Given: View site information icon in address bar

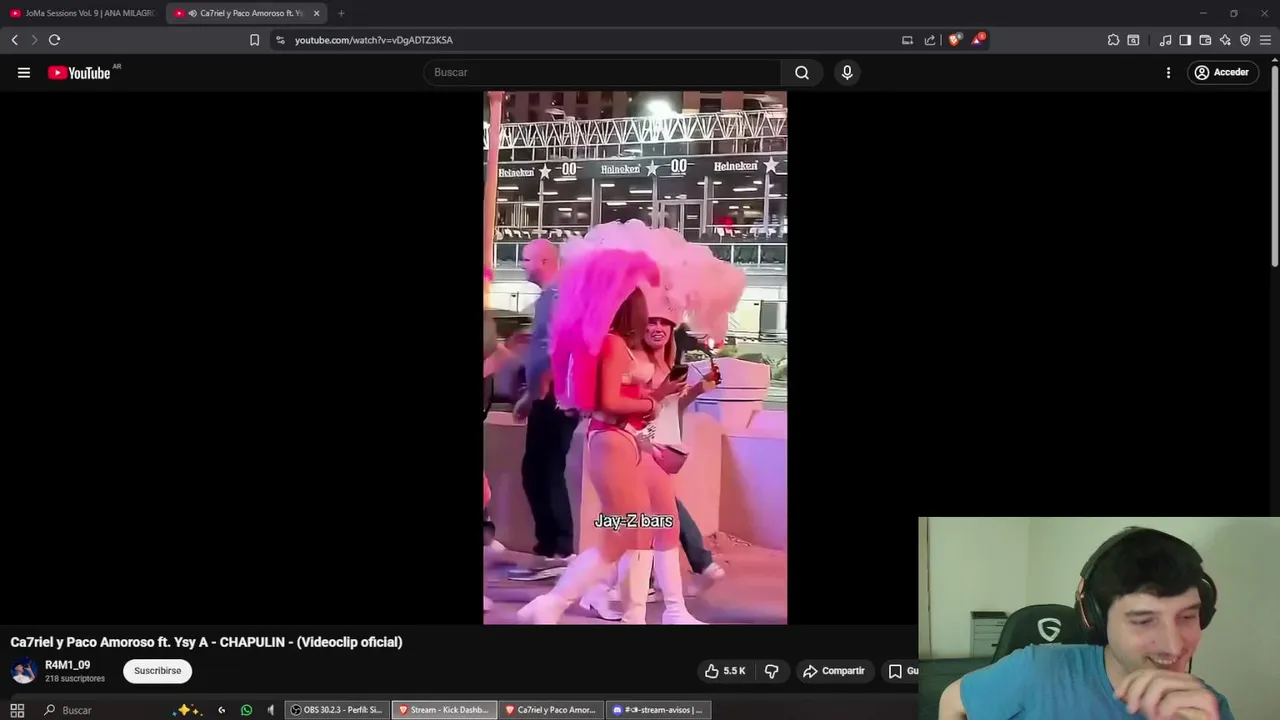Looking at the screenshot, I should (280, 40).
